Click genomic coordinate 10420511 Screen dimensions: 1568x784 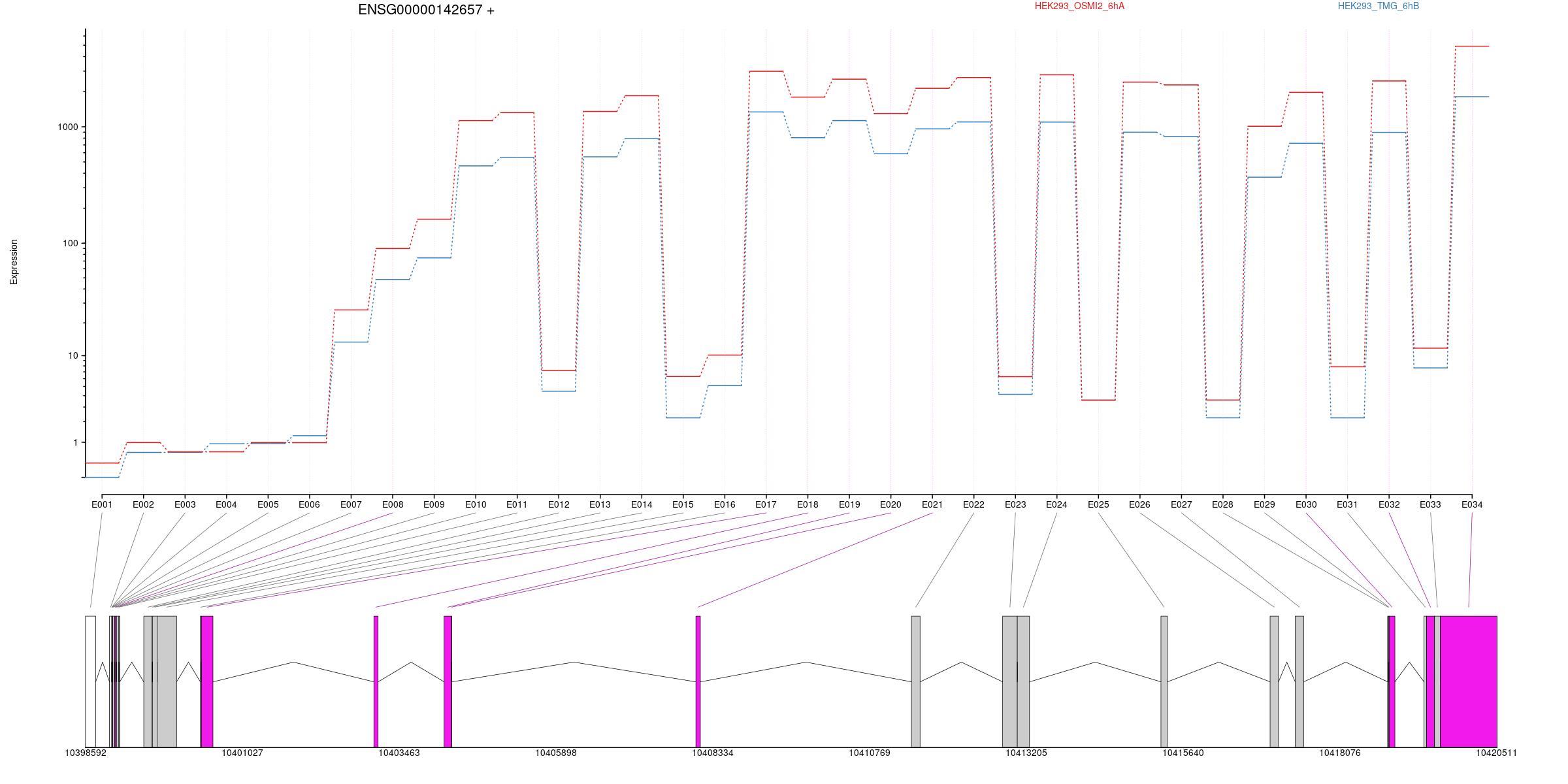click(1496, 753)
